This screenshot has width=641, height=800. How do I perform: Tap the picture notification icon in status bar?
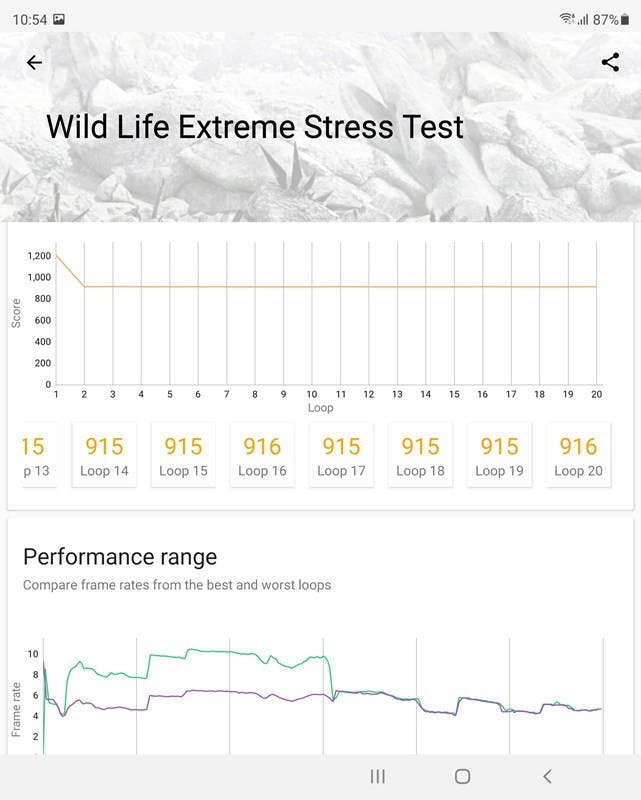click(59, 19)
